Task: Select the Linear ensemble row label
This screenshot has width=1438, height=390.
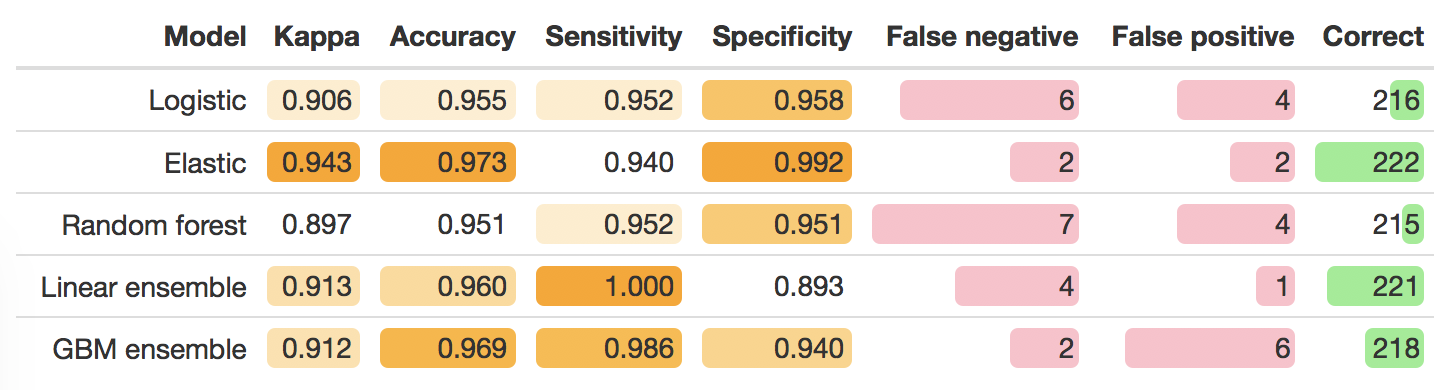Action: click(x=144, y=287)
